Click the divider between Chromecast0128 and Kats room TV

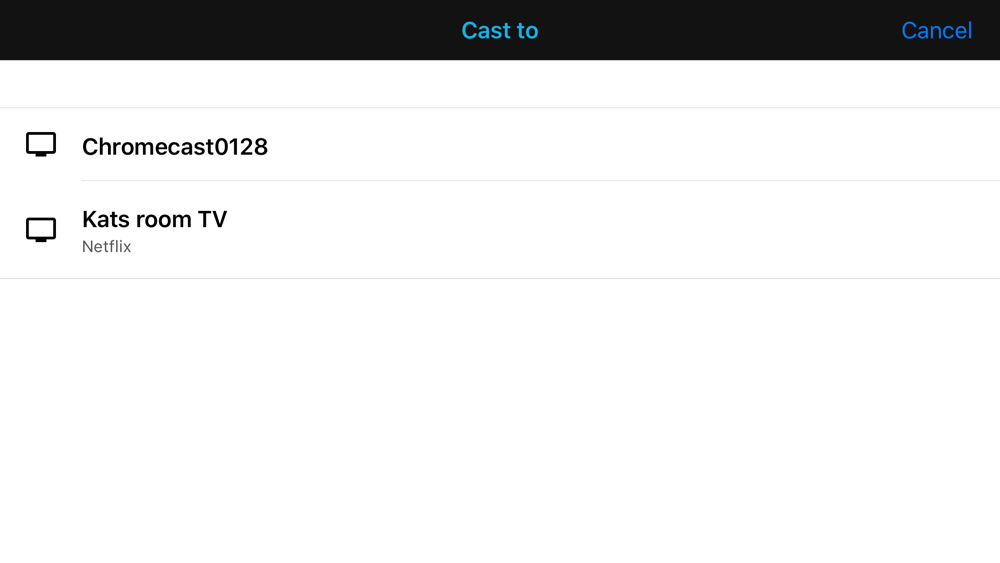click(x=541, y=181)
